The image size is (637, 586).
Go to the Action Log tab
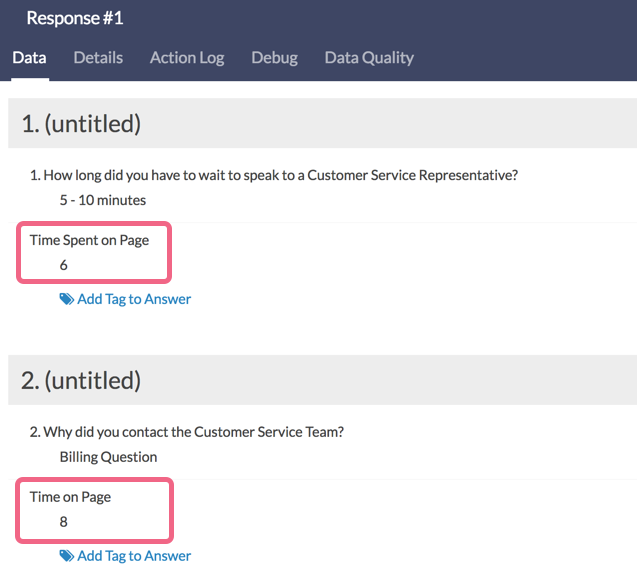point(187,58)
